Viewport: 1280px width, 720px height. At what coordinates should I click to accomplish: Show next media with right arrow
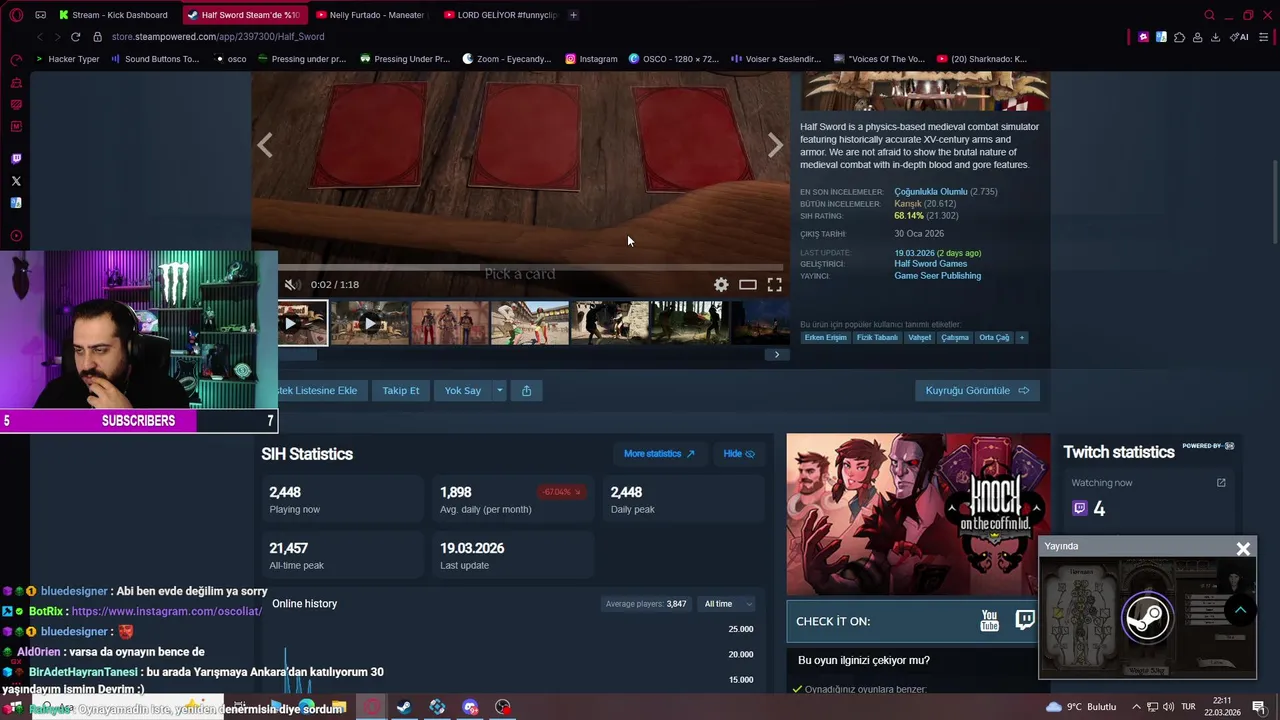pos(775,146)
